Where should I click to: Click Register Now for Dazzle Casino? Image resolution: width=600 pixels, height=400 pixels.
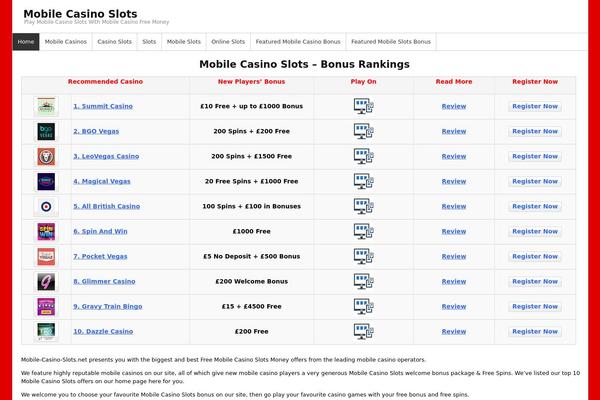[x=535, y=331]
